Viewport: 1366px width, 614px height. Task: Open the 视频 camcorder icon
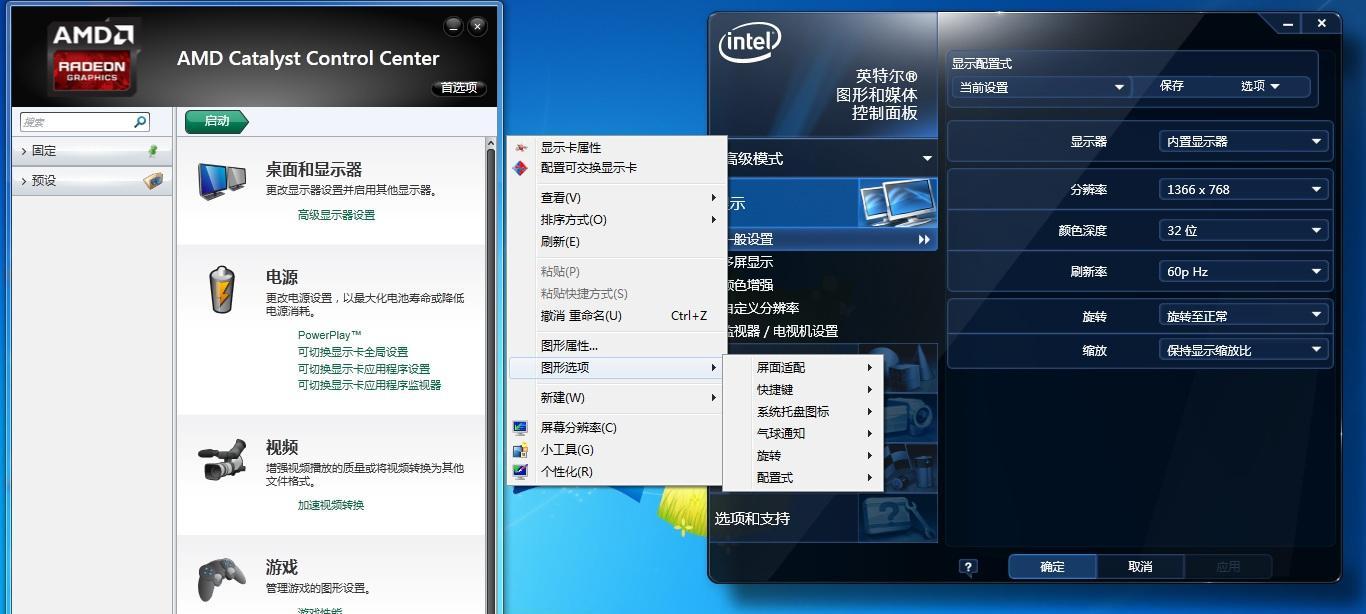pyautogui.click(x=222, y=460)
